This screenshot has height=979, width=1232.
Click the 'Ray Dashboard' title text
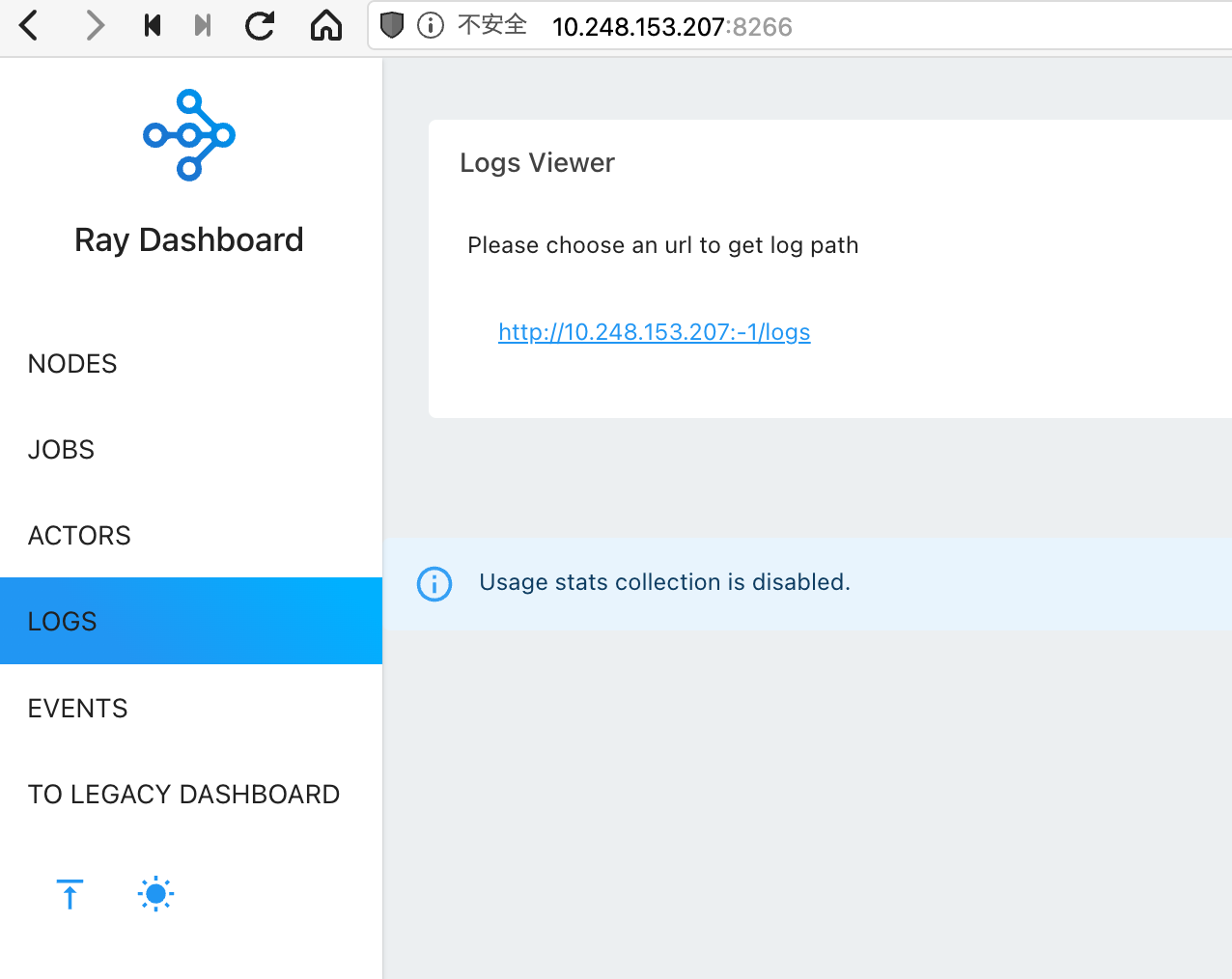pyautogui.click(x=189, y=239)
